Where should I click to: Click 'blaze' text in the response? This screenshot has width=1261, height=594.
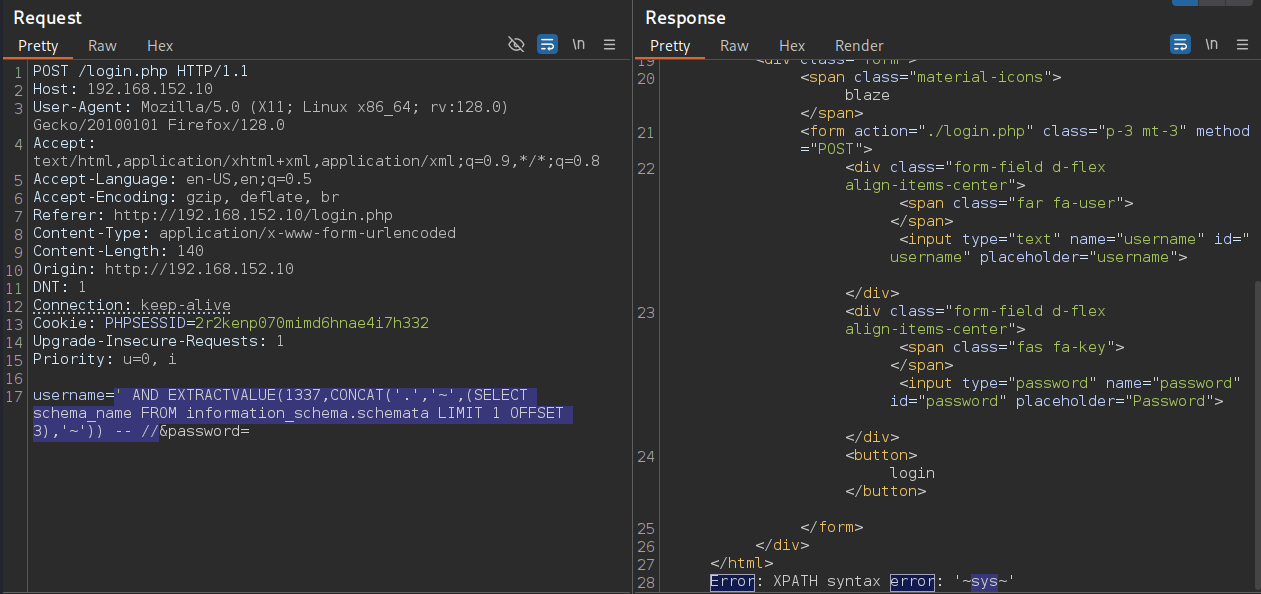pyautogui.click(x=867, y=95)
